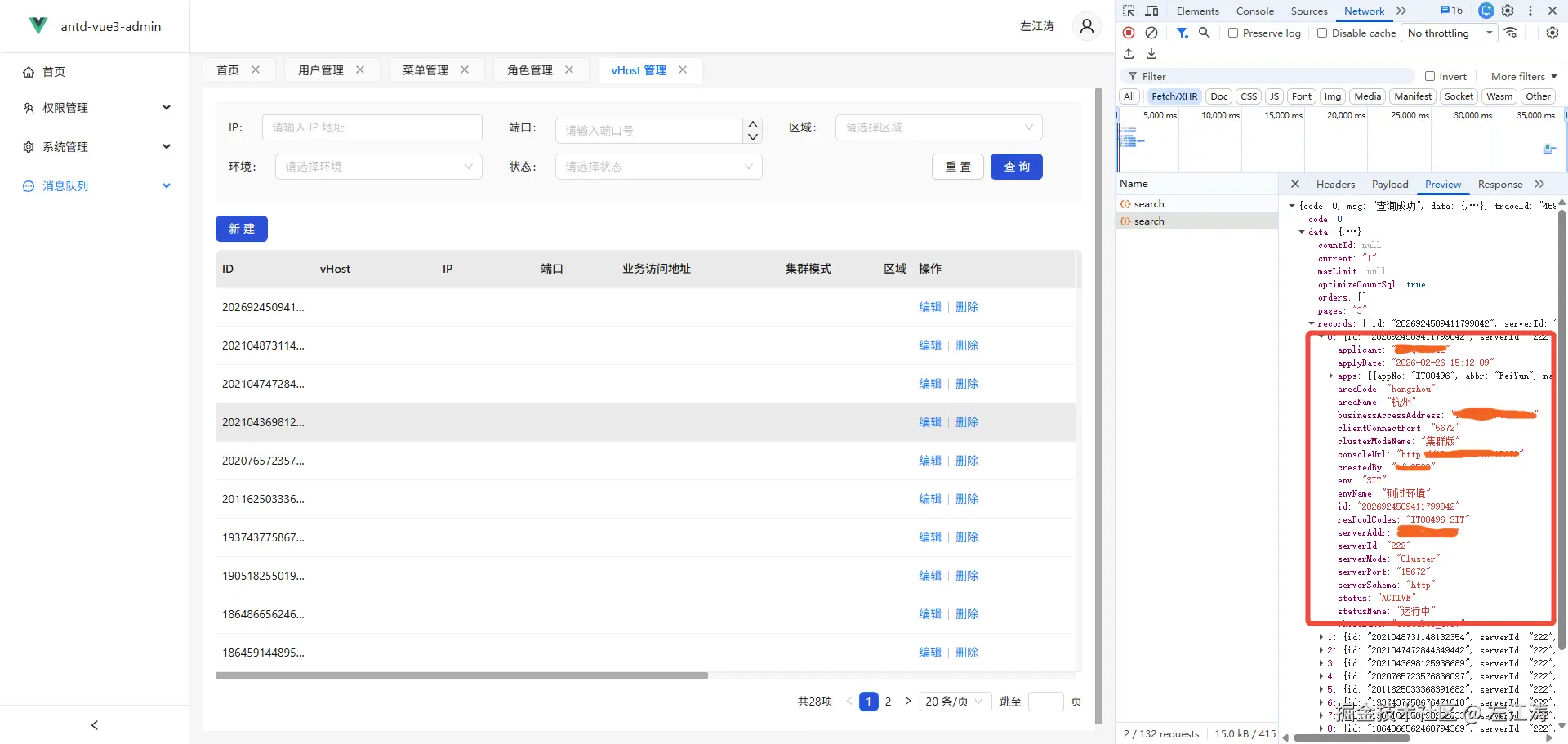Screen dimensions: 1568x744
Task: Export HAR with the download arrow
Action: (x=1151, y=54)
